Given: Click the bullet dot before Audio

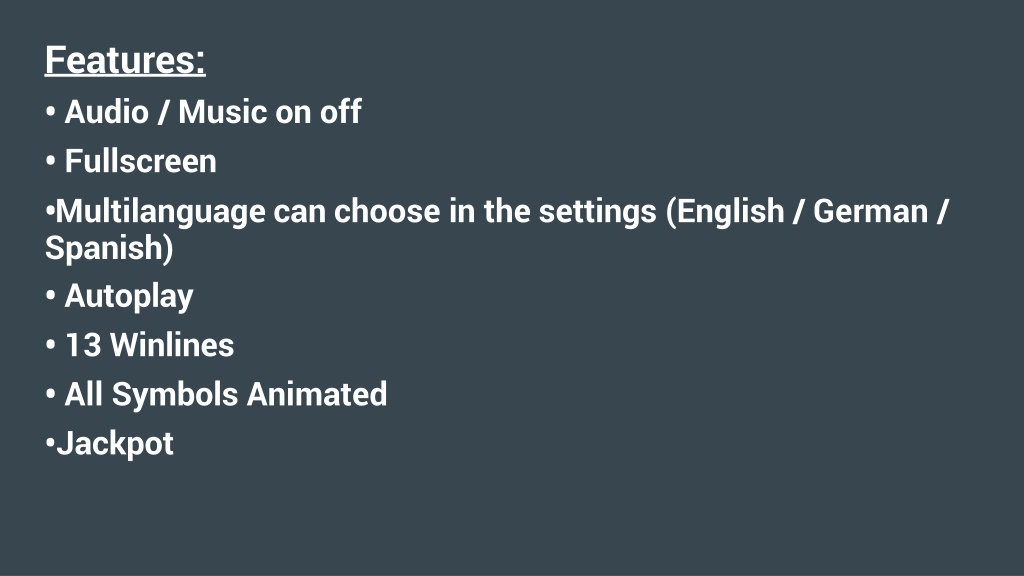Looking at the screenshot, I should tap(50, 112).
